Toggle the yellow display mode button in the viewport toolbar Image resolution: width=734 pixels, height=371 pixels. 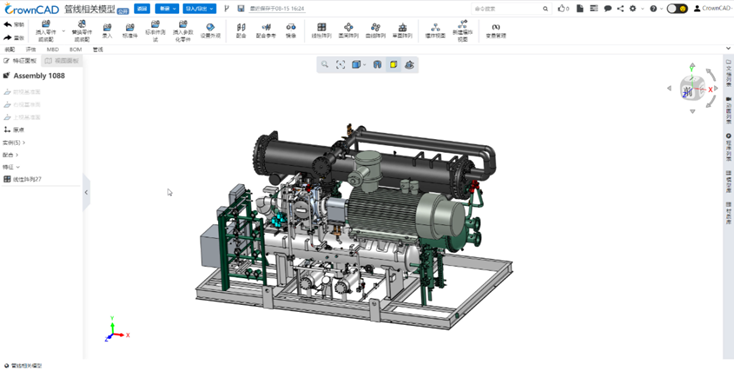394,65
